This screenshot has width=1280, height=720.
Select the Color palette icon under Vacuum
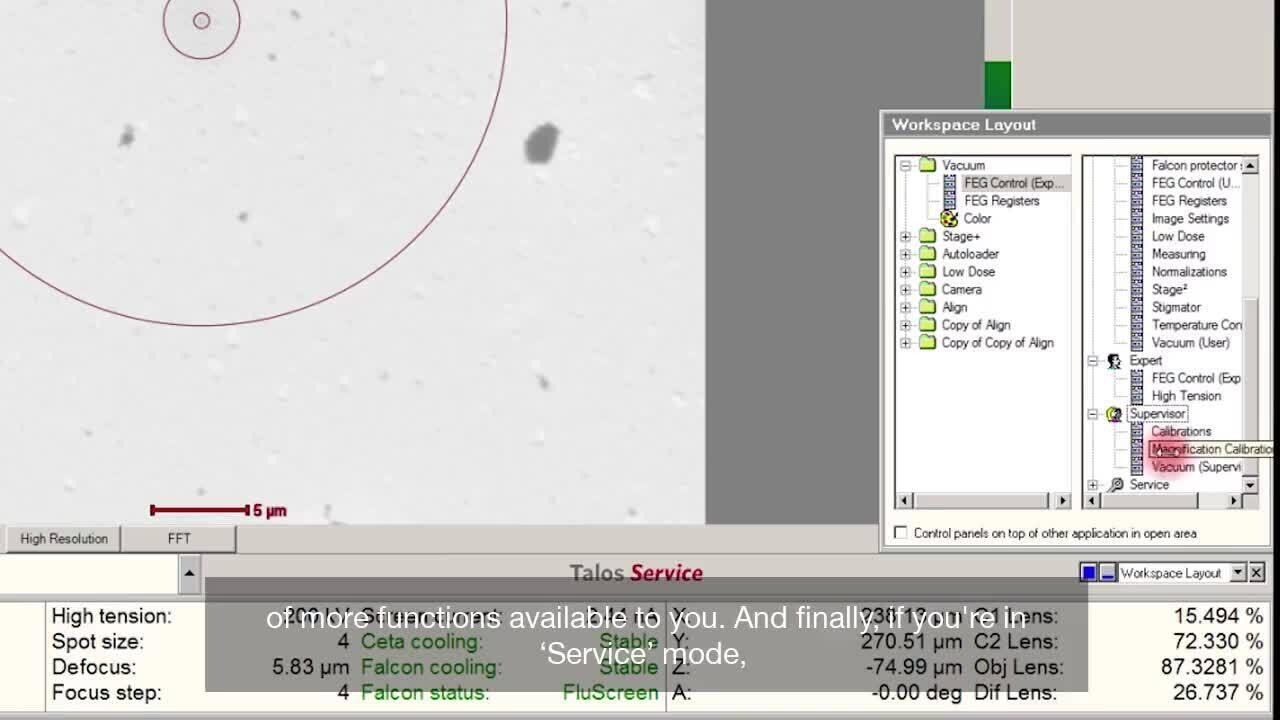949,218
